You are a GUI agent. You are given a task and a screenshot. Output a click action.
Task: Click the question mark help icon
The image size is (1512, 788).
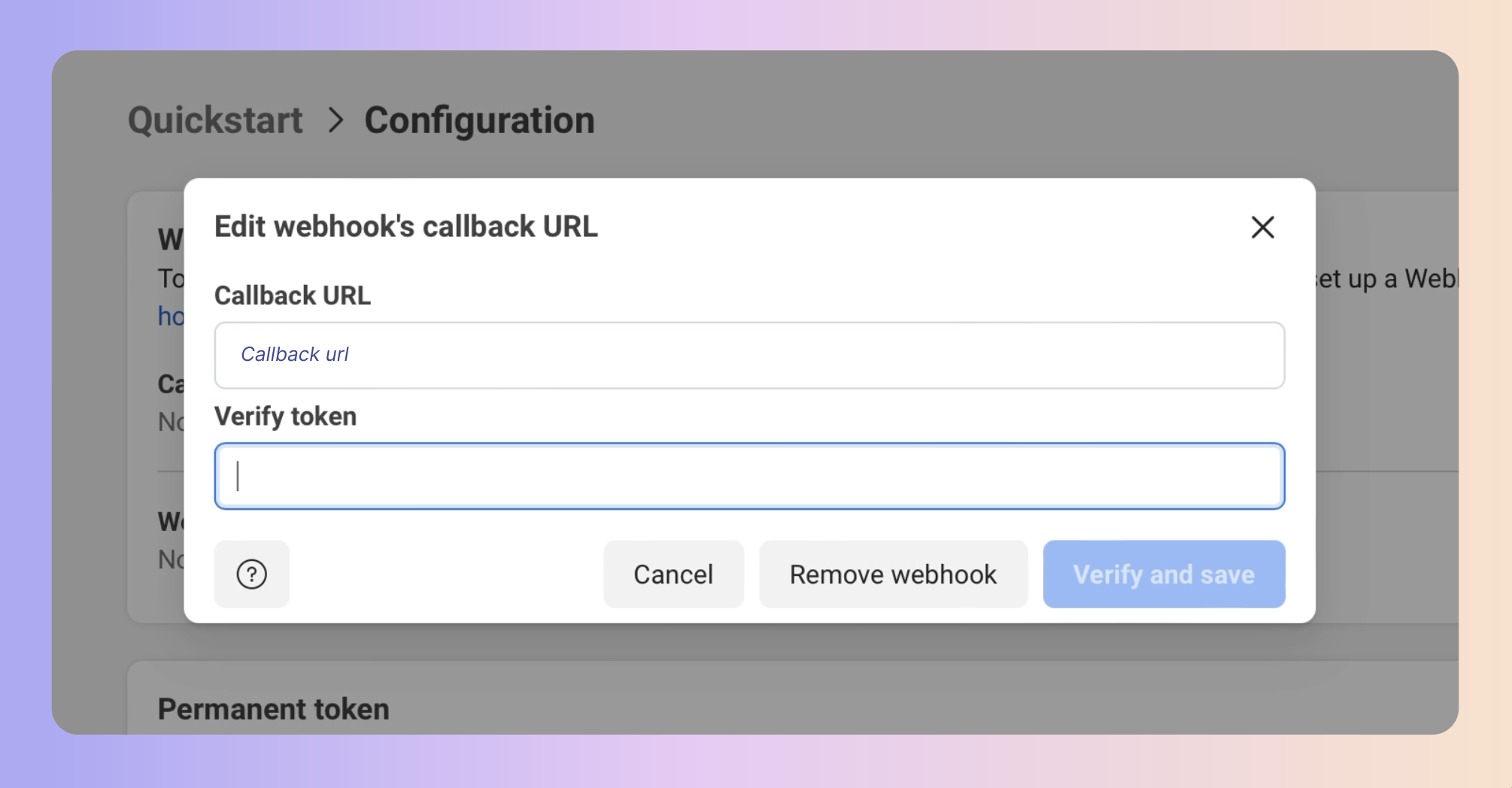tap(251, 574)
